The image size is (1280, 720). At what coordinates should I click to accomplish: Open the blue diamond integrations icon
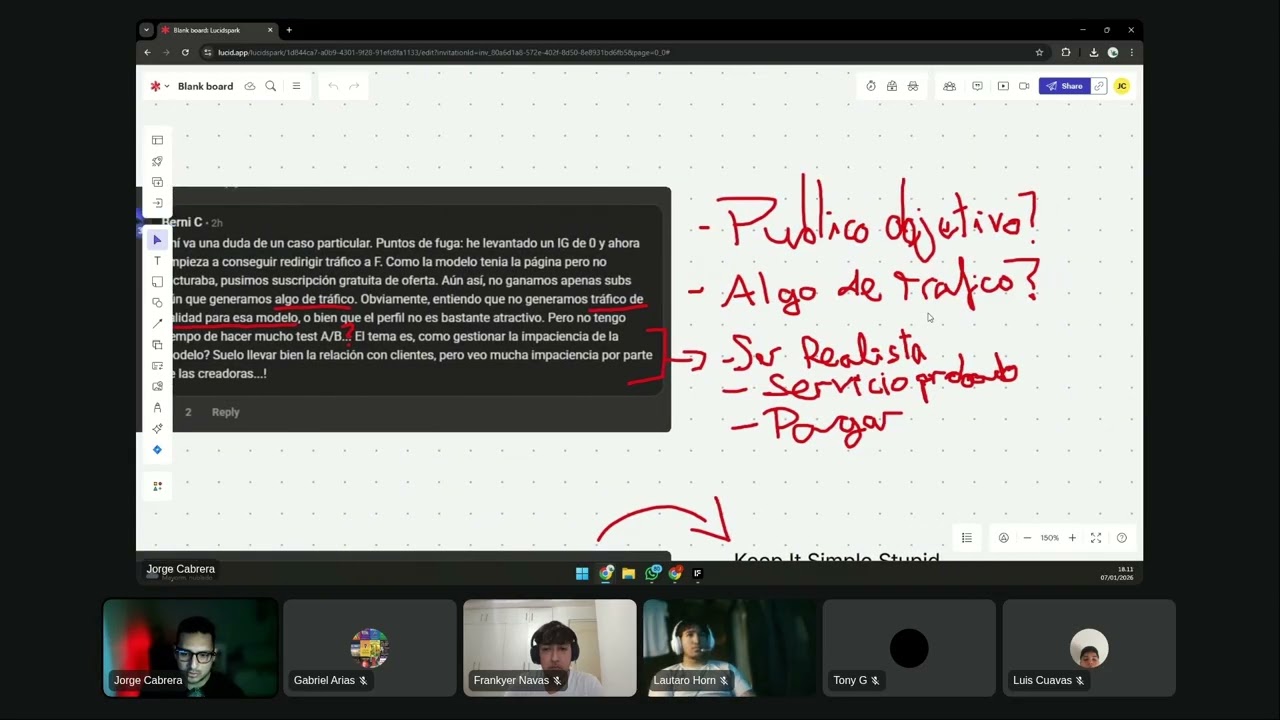pyautogui.click(x=157, y=450)
